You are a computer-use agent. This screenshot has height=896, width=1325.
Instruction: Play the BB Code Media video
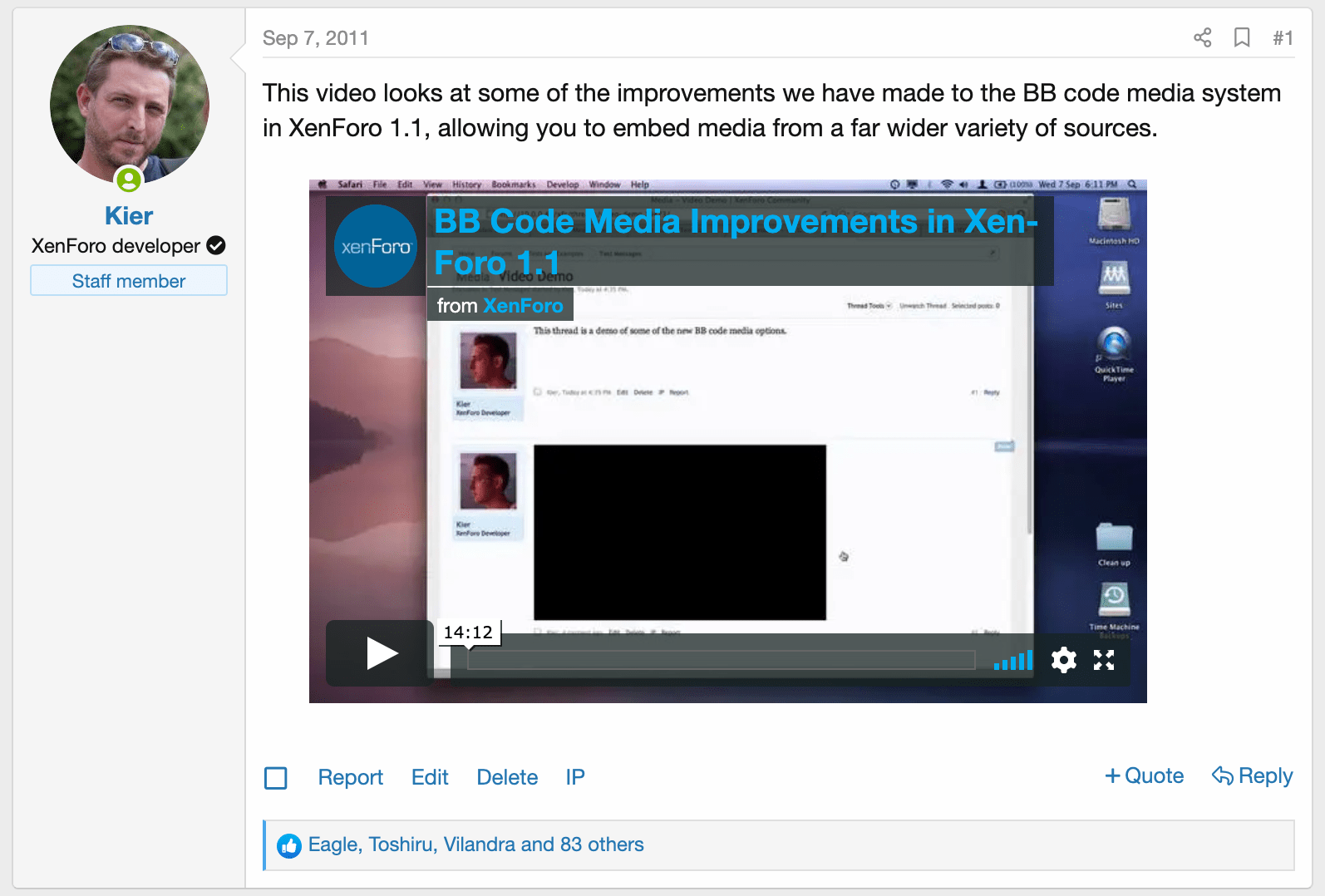(x=381, y=653)
